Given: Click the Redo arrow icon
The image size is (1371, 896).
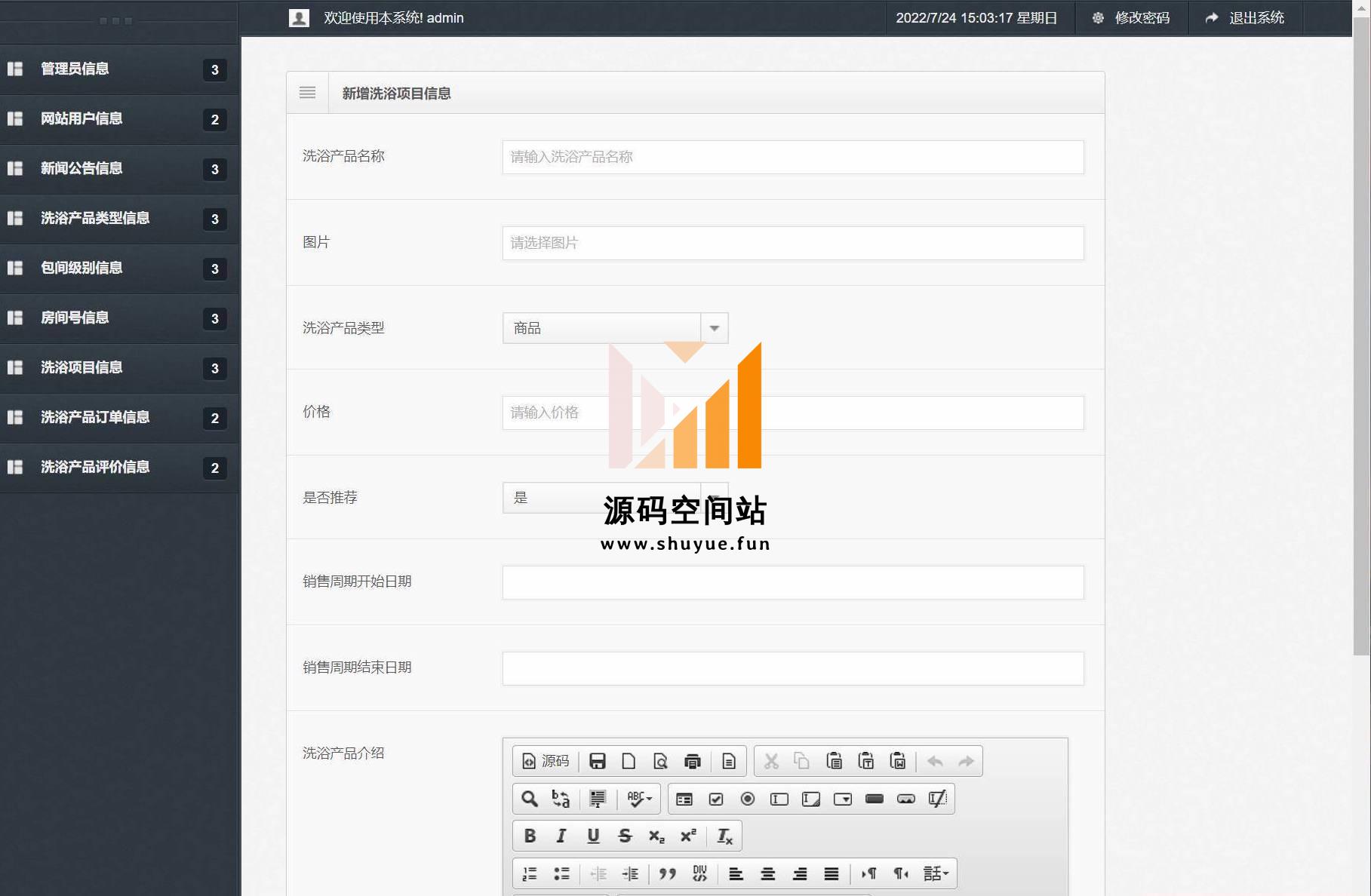Looking at the screenshot, I should [x=966, y=761].
